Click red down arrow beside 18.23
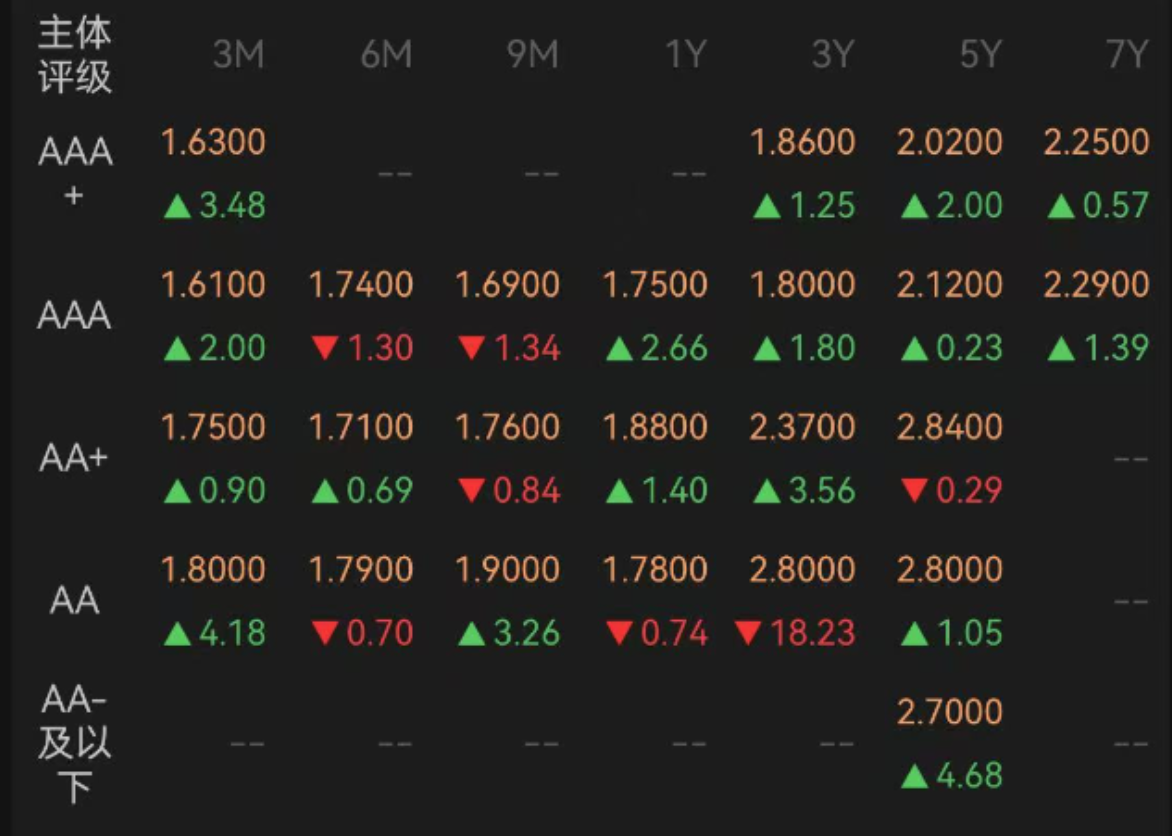Image resolution: width=1172 pixels, height=836 pixels. pos(747,633)
